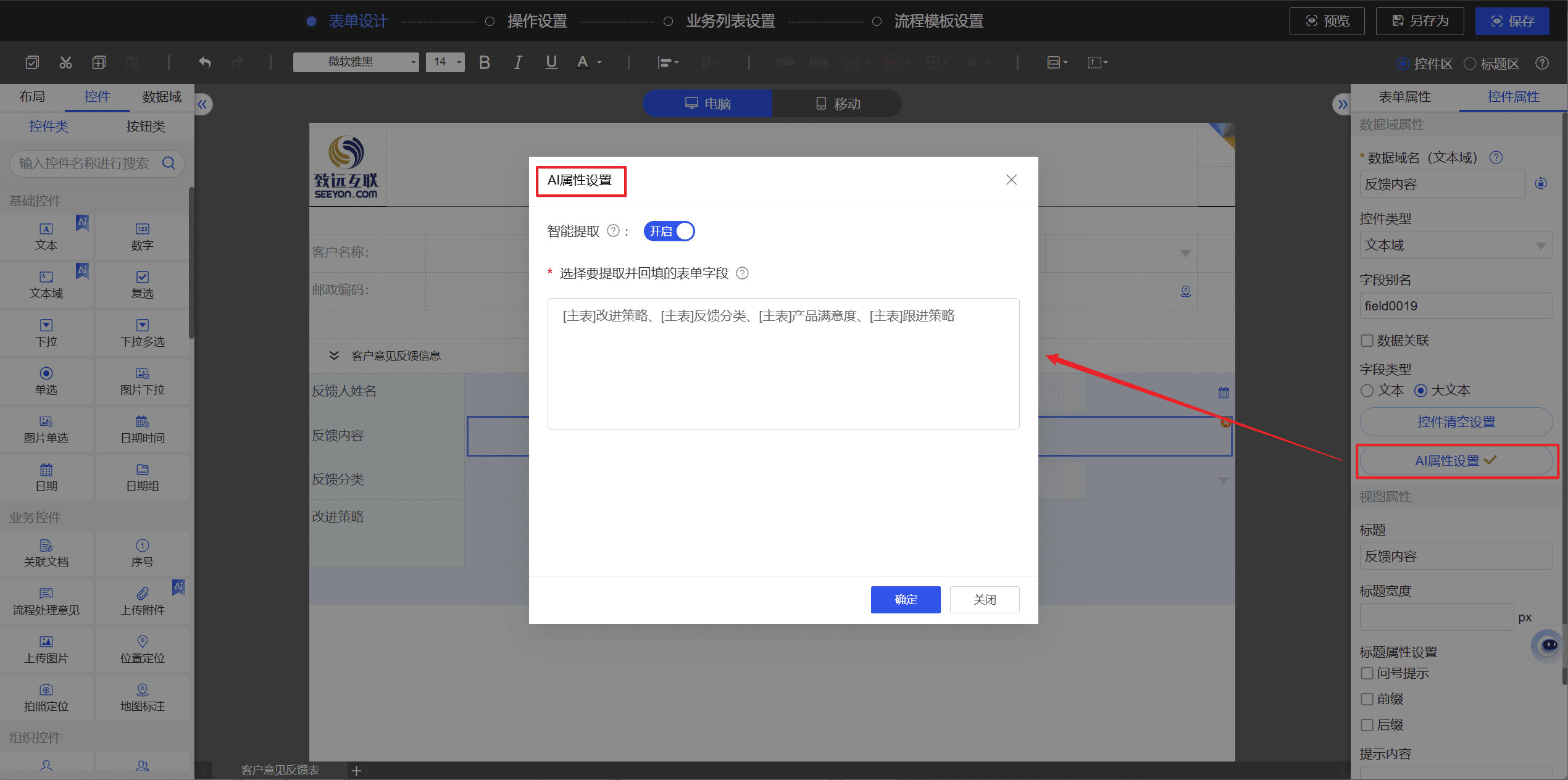Open the 反馈分类 field dropdown arrow
This screenshot has height=780, width=1568.
(1223, 480)
